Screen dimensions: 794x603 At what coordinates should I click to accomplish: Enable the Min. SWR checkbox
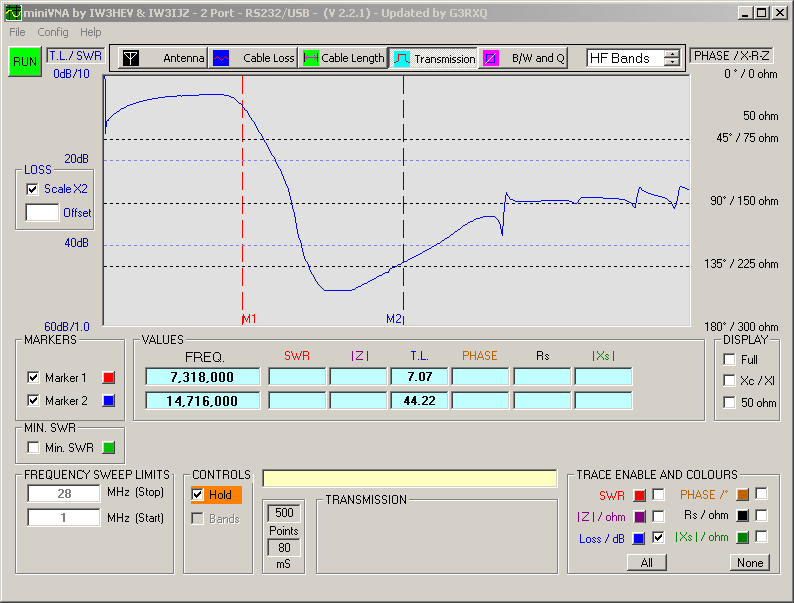(33, 448)
